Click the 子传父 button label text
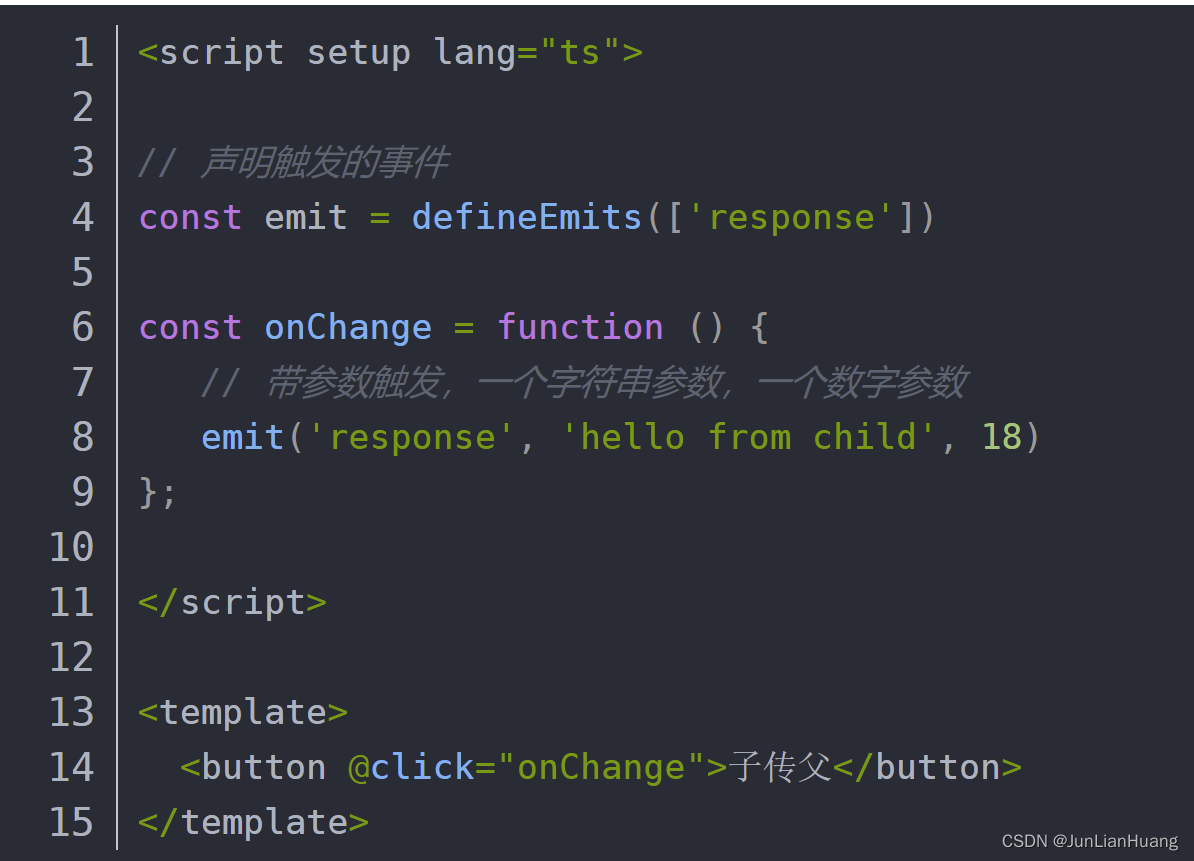1194x861 pixels. pos(781,767)
